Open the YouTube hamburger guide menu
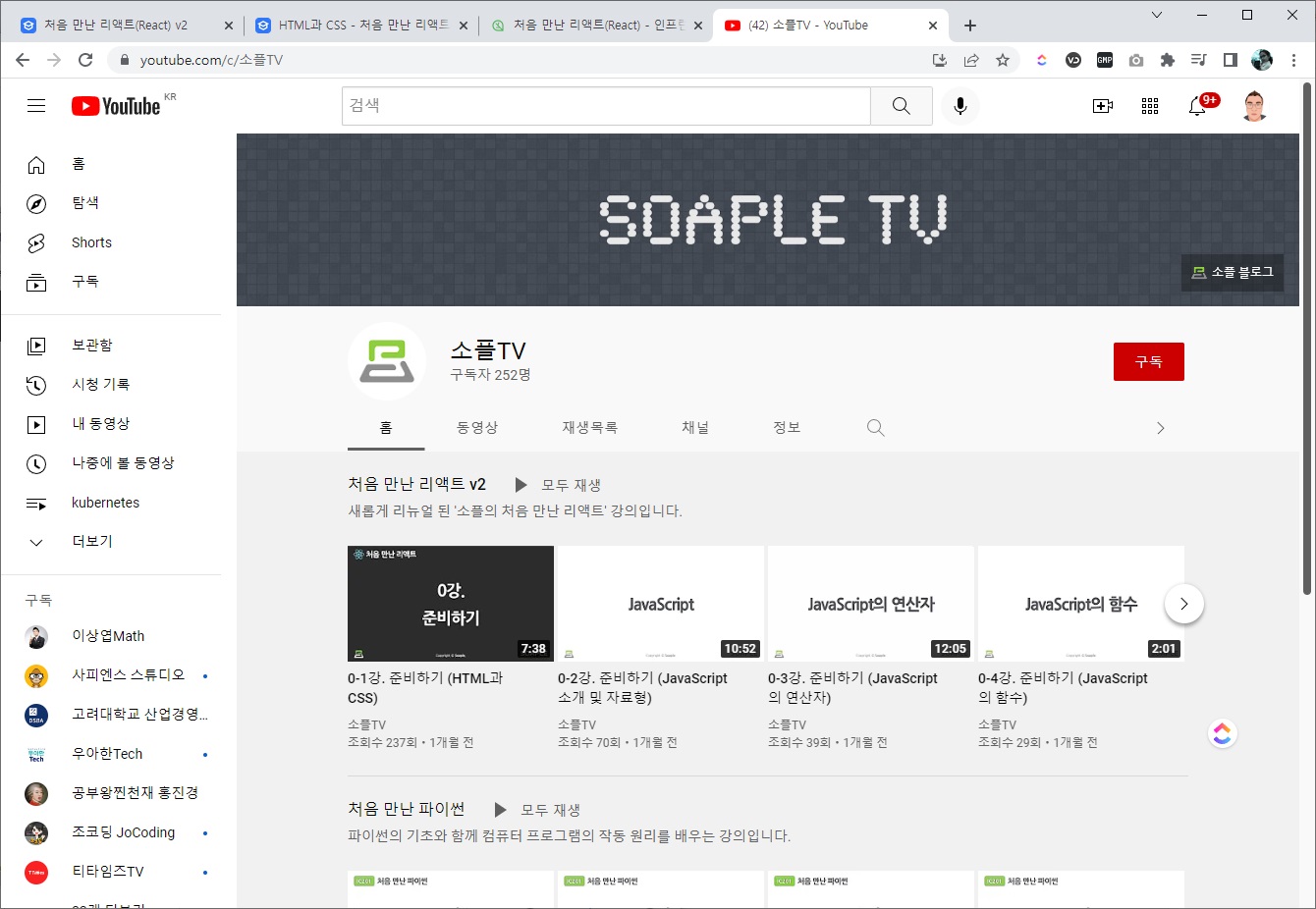This screenshot has width=1316, height=909. point(36,106)
